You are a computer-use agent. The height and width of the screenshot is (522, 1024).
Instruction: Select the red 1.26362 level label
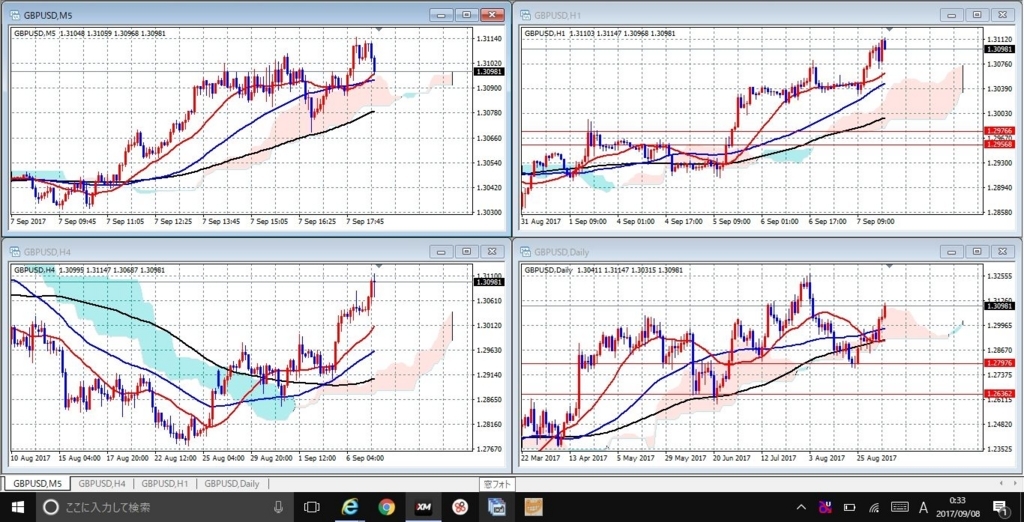pos(999,394)
